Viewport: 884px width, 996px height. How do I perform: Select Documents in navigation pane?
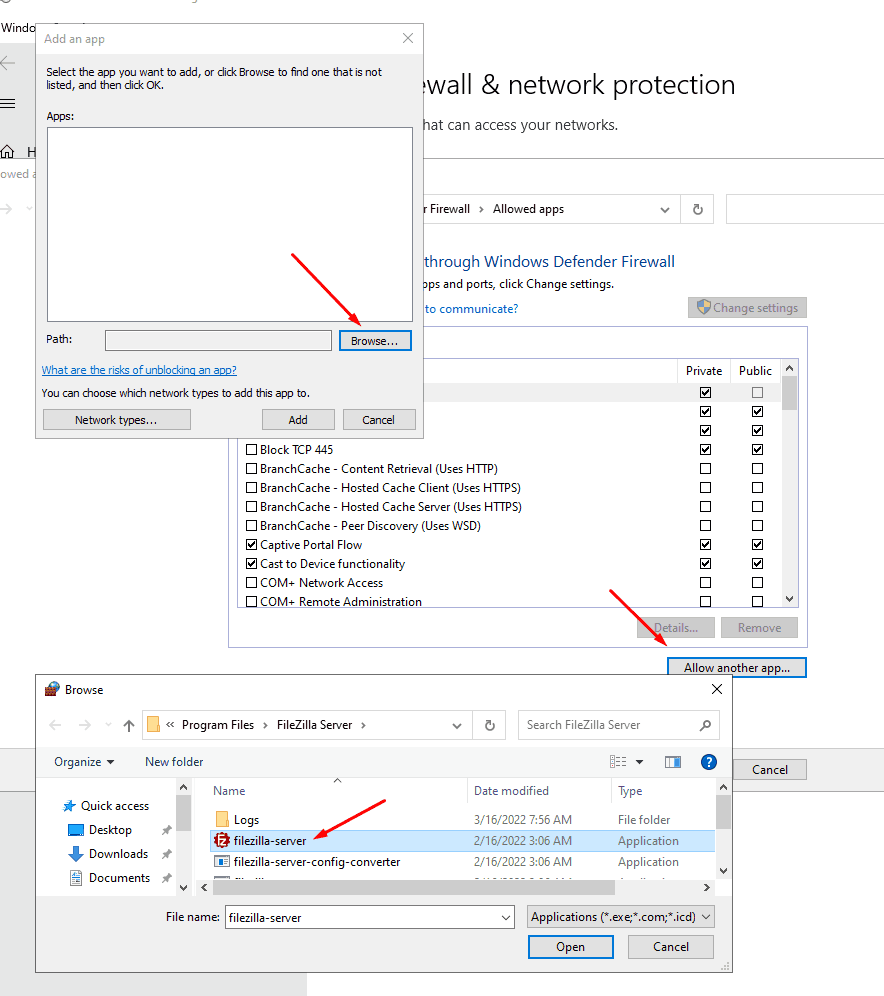click(x=110, y=878)
